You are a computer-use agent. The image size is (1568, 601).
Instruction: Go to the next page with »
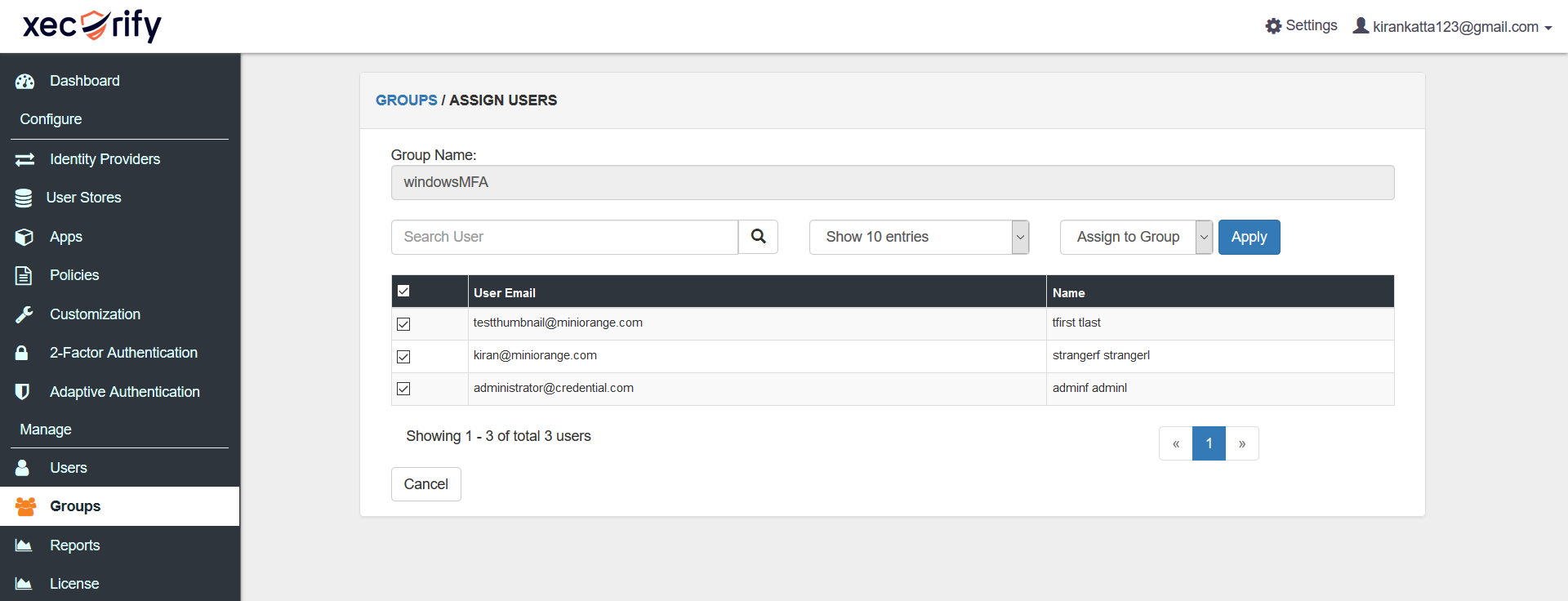coord(1242,443)
